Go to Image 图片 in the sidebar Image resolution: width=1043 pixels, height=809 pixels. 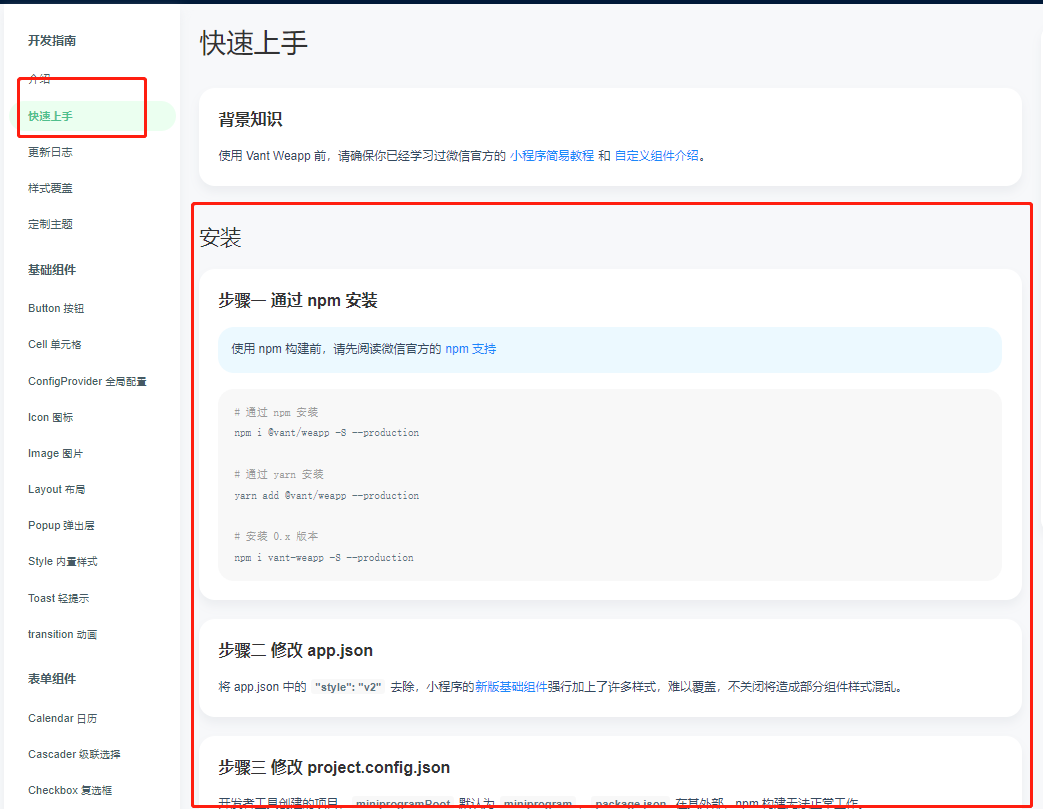55,454
